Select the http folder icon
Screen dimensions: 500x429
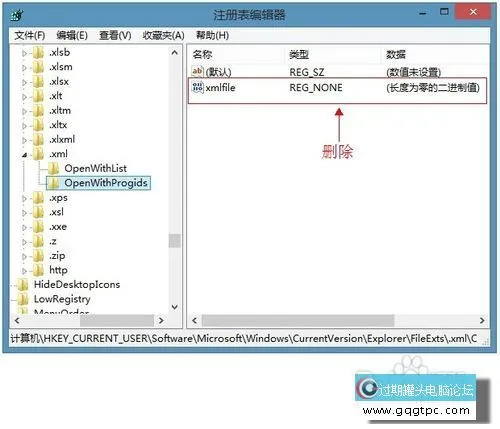pos(38,270)
